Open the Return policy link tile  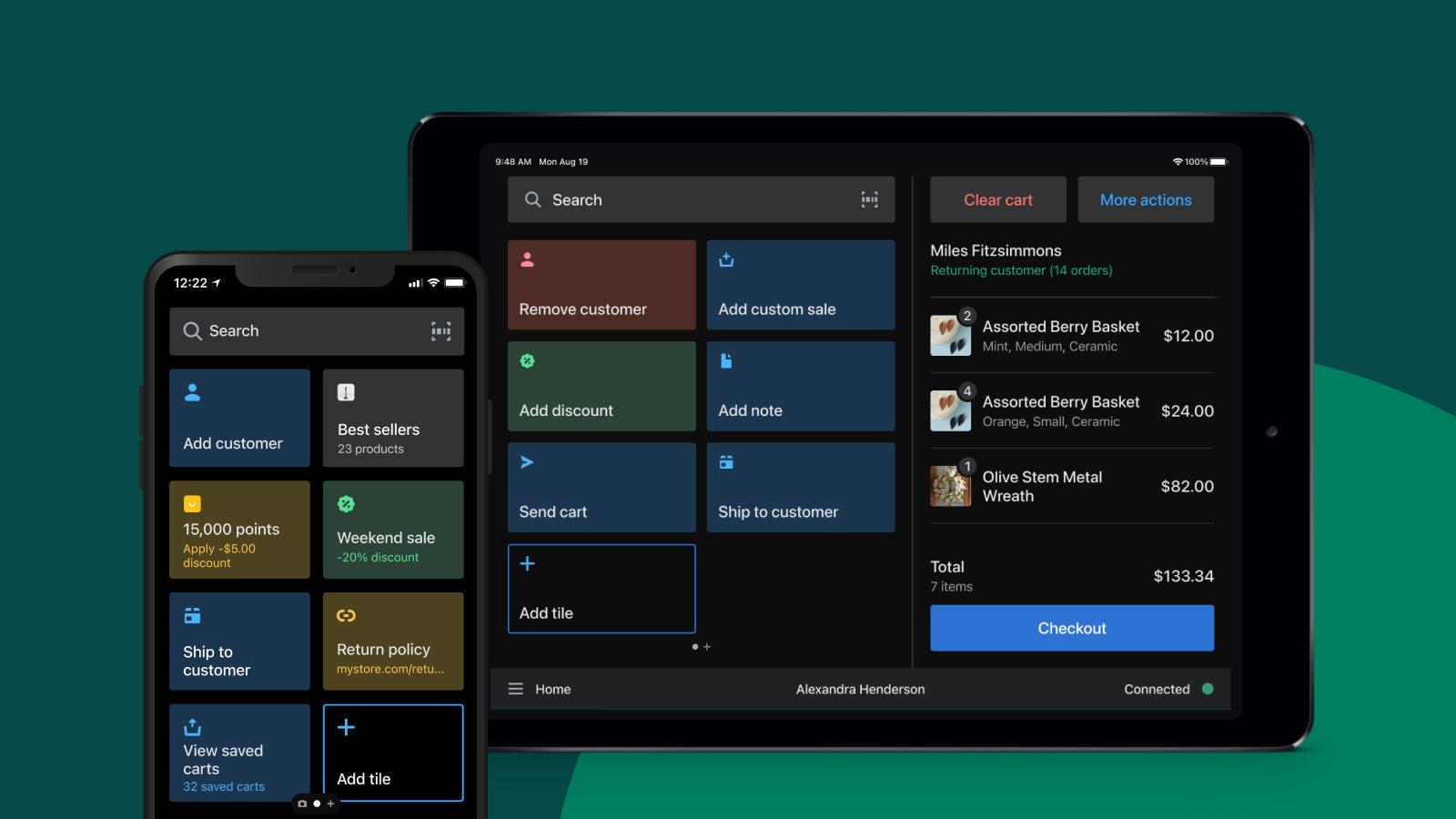(393, 642)
